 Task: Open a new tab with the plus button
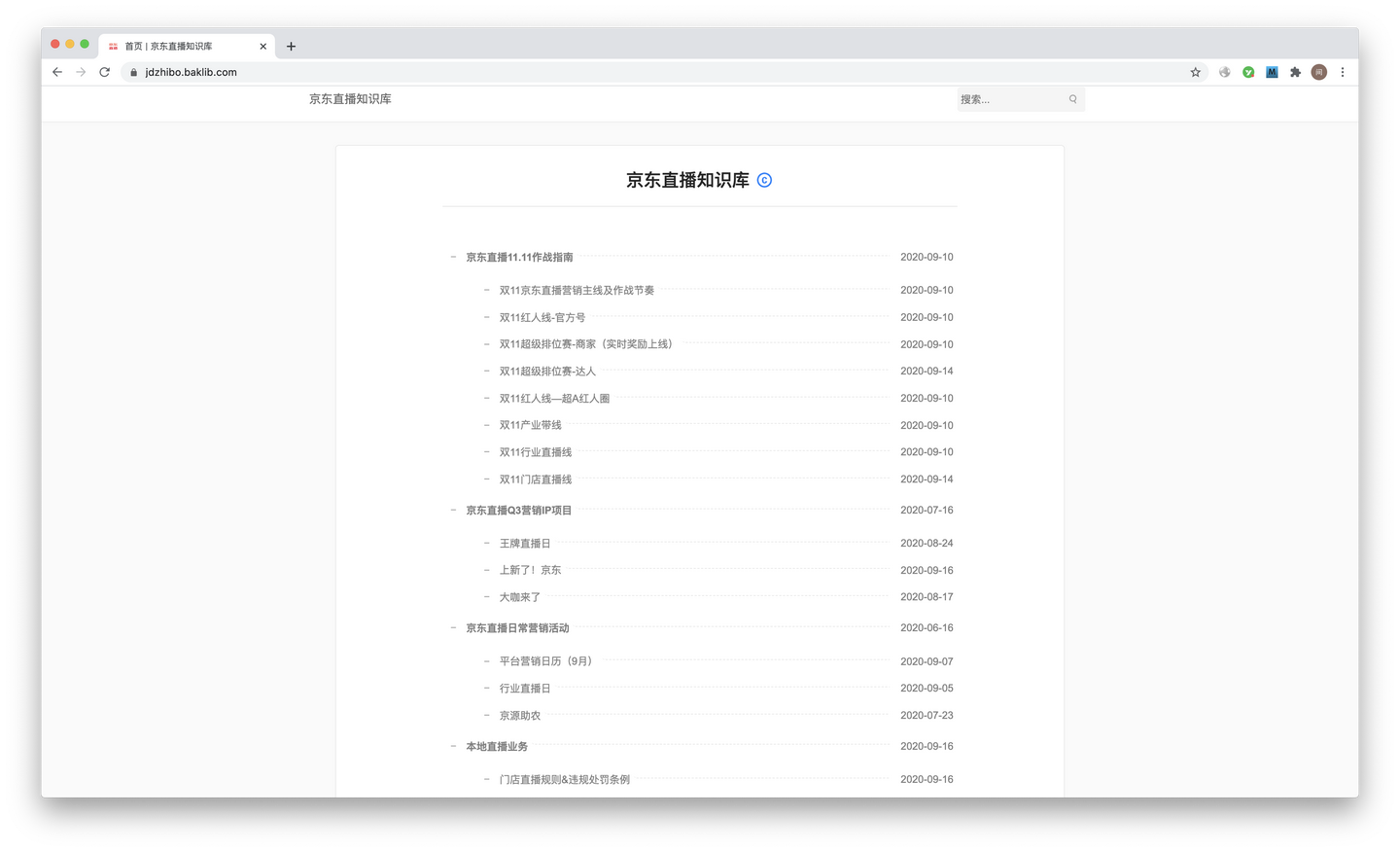point(291,46)
